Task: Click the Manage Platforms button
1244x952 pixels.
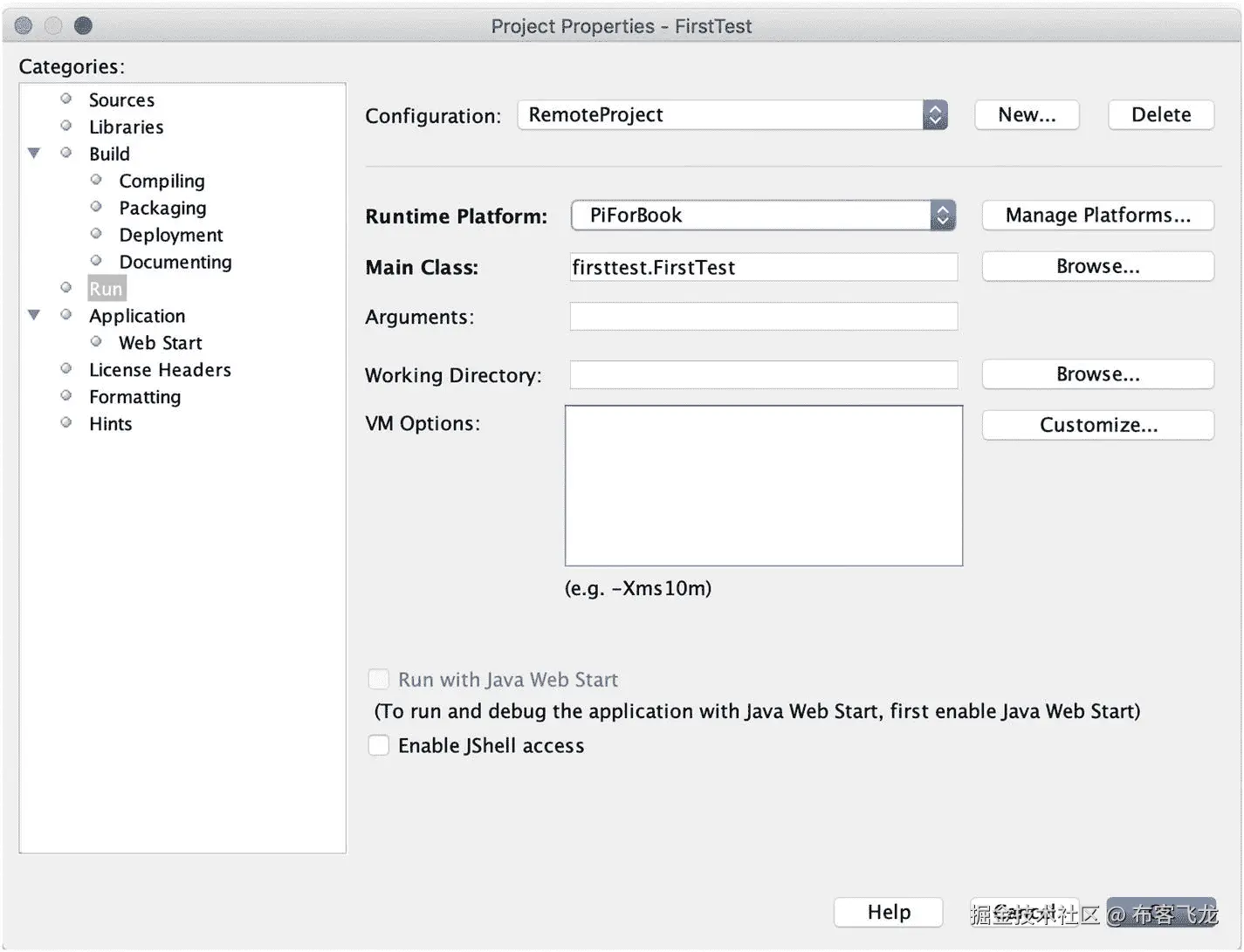Action: (x=1097, y=216)
